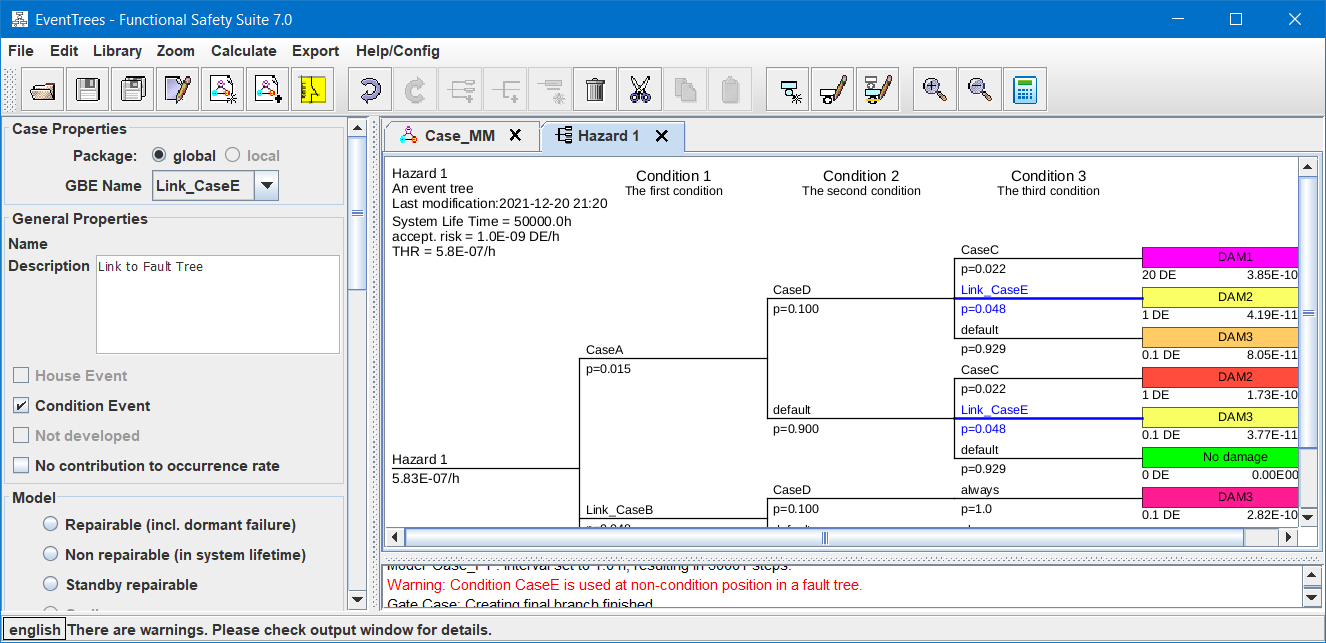Select Non repairable model option
1326x643 pixels.
point(51,555)
